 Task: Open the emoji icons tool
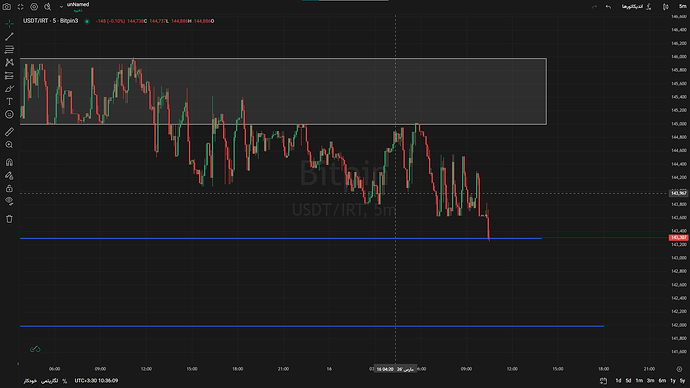point(9,114)
